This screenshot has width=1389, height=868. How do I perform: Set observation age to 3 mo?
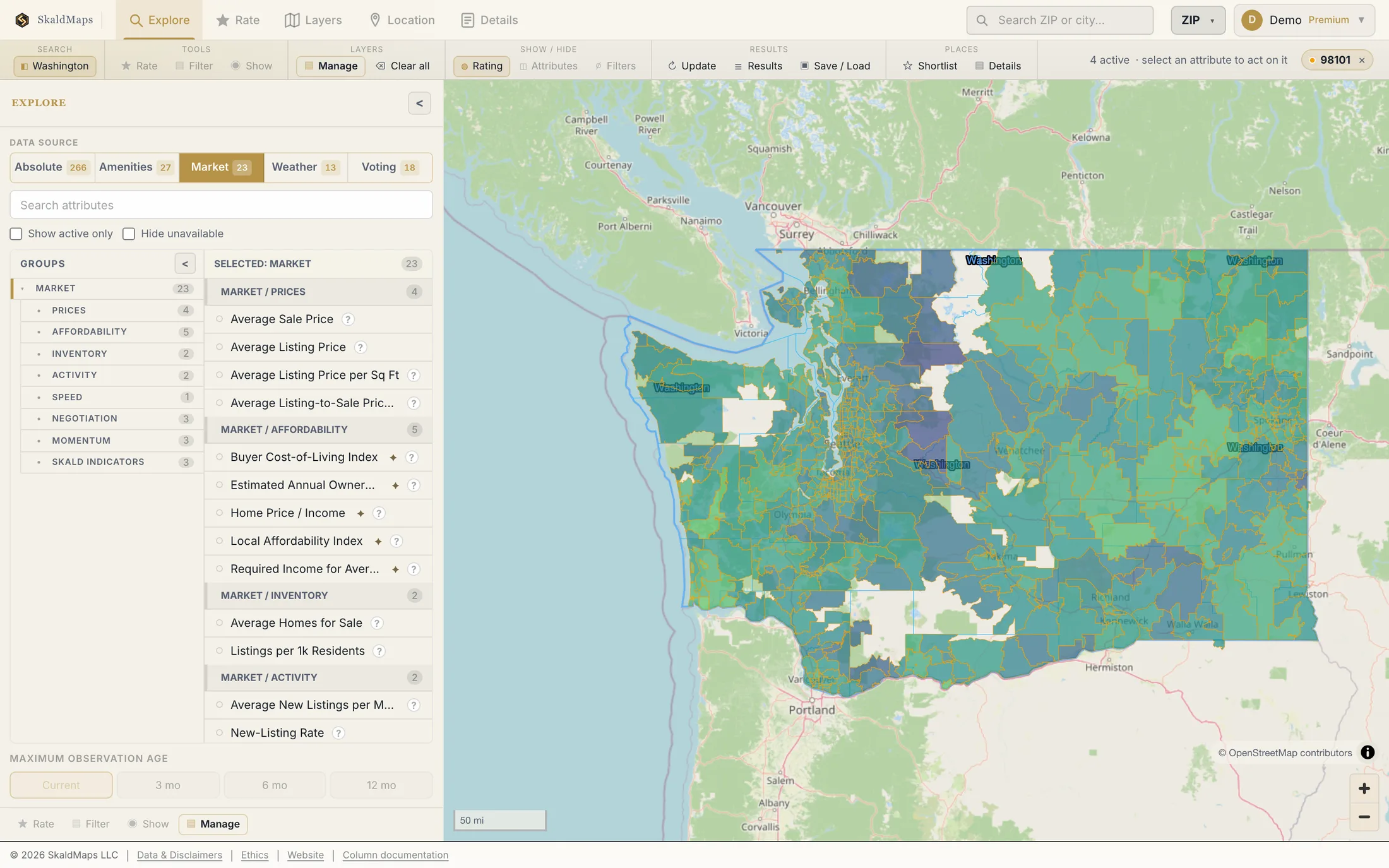[x=168, y=785]
